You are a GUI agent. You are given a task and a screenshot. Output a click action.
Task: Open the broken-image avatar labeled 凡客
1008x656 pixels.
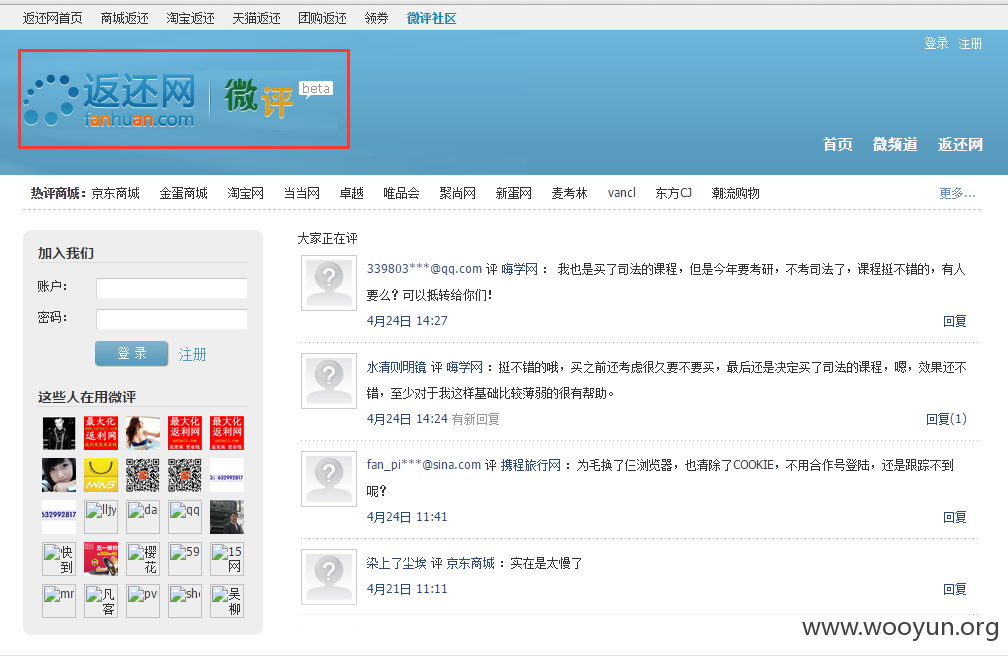(x=101, y=601)
